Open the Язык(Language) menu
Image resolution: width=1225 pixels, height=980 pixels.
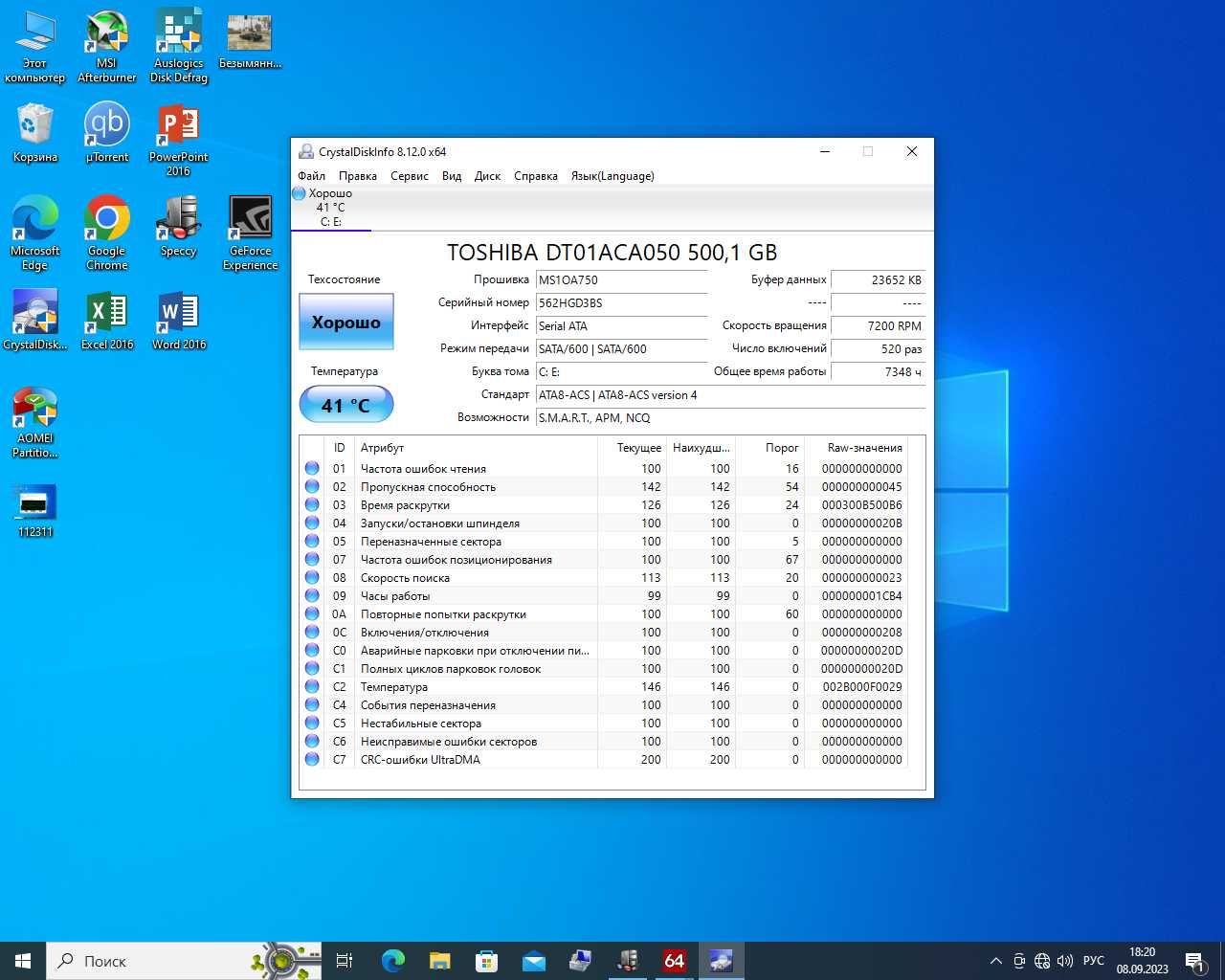pyautogui.click(x=612, y=176)
